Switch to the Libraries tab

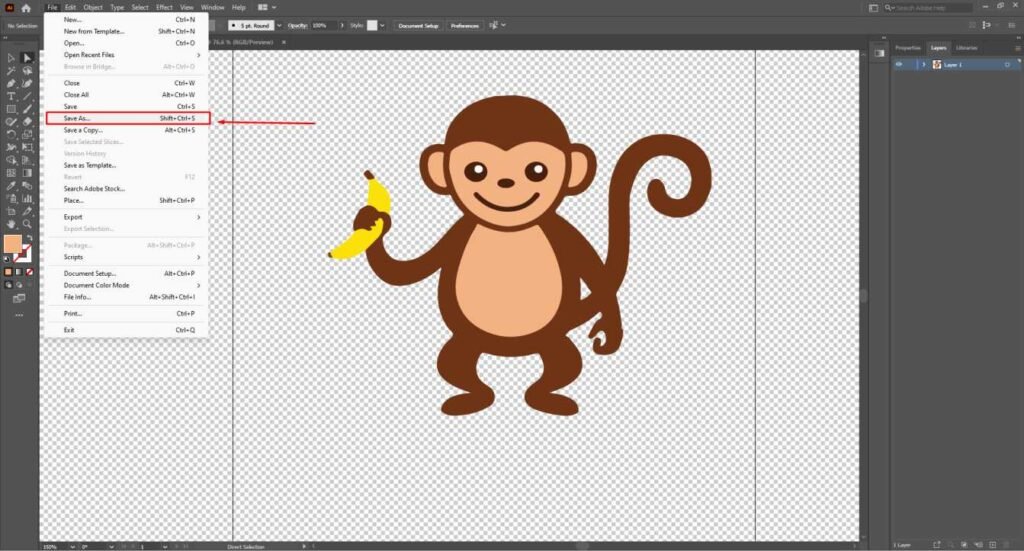(x=967, y=48)
